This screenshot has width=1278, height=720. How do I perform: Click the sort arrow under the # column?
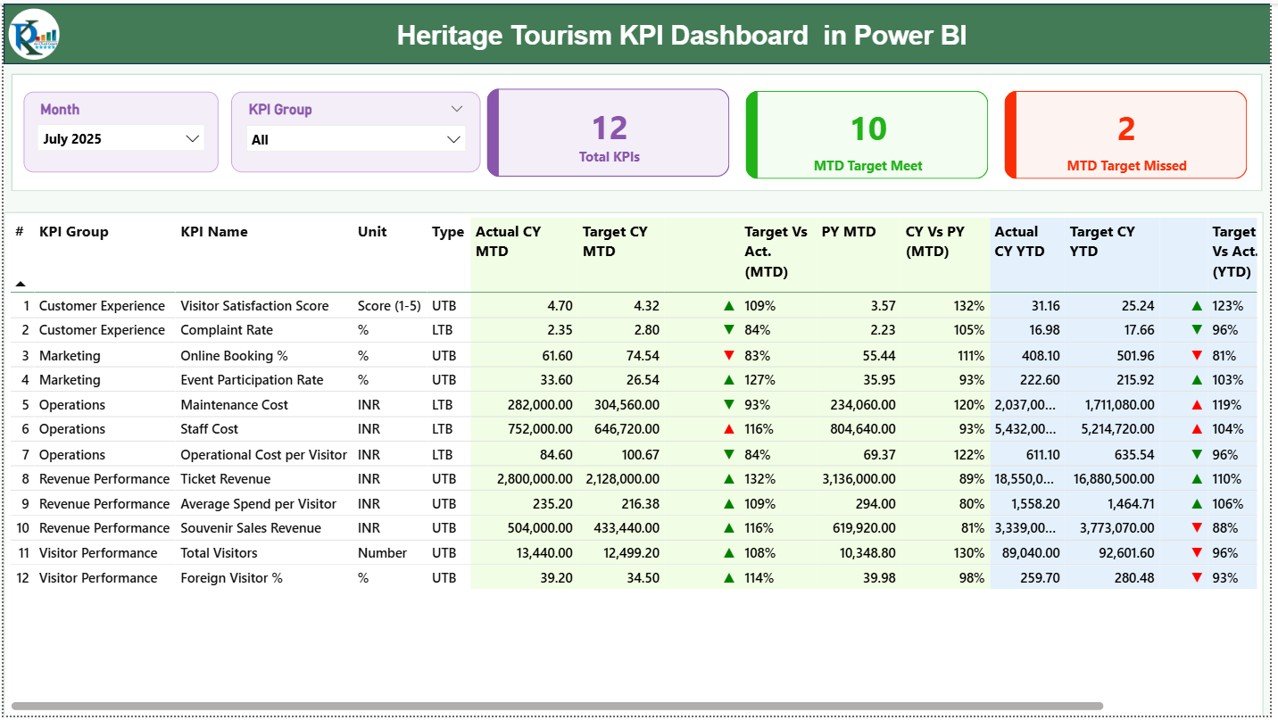[20, 284]
